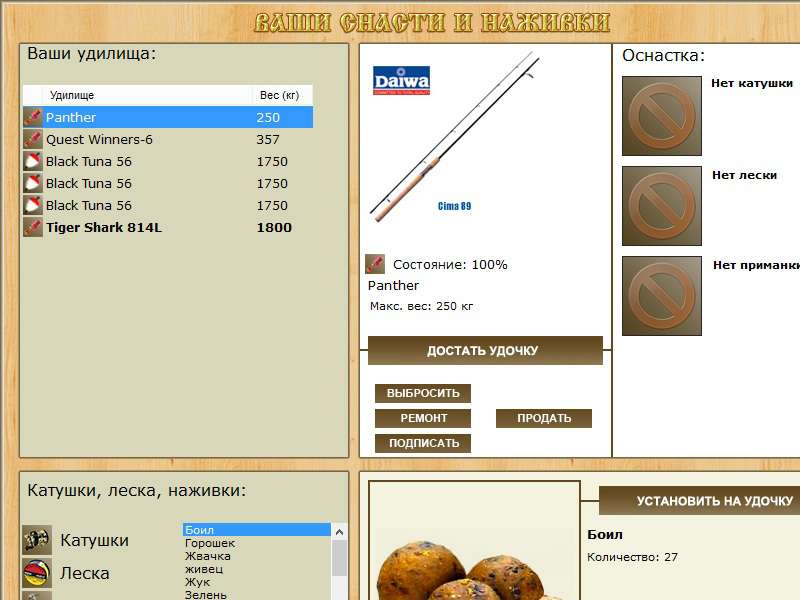Click the rod icon beside Quest Winners-6
The width and height of the screenshot is (800, 600).
(x=33, y=139)
